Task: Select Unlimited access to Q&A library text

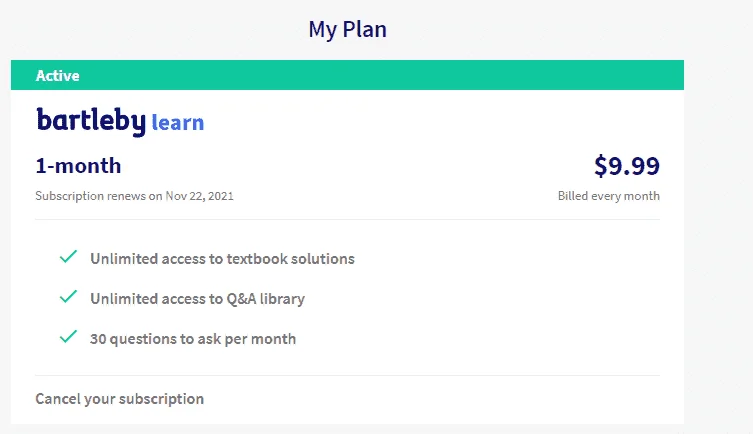Action: [x=197, y=299]
